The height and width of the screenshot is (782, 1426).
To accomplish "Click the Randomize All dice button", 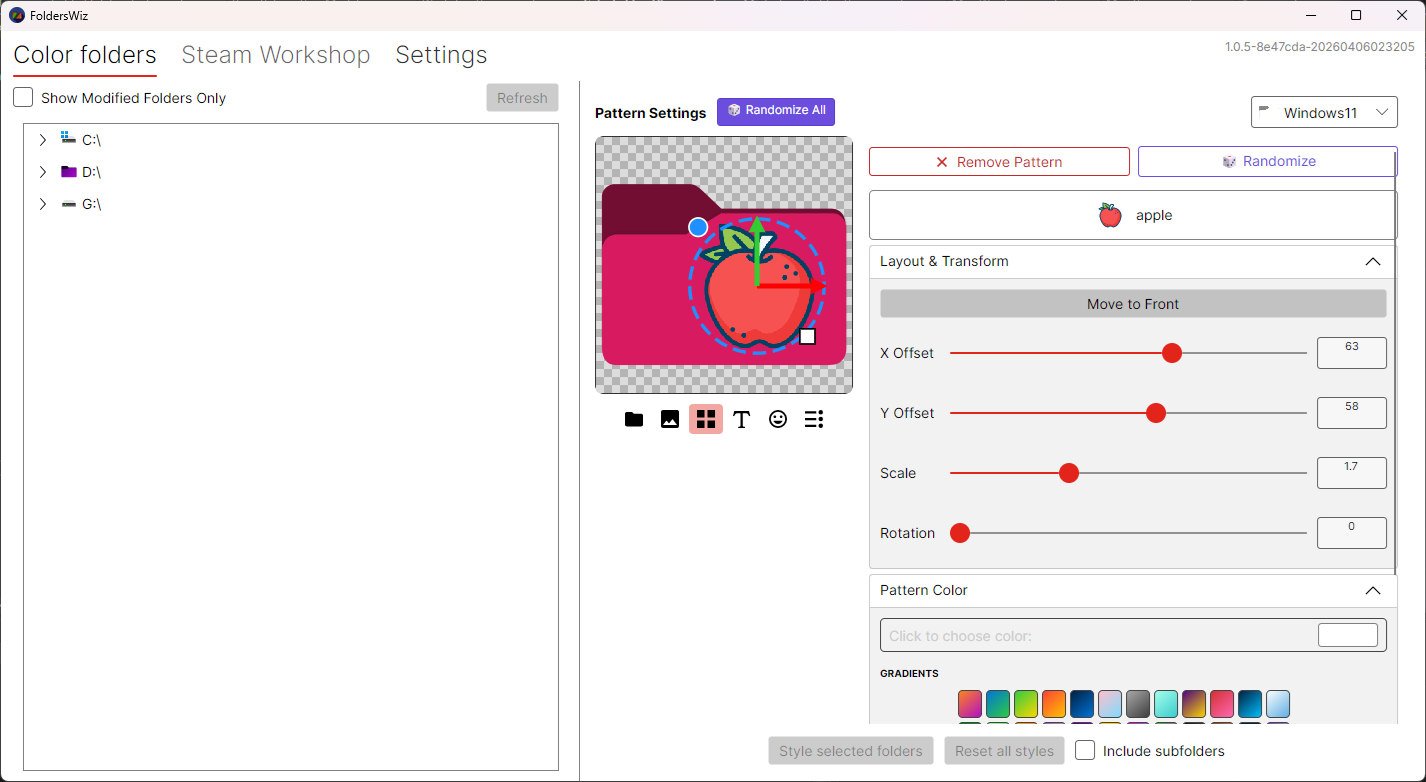I will pos(775,111).
